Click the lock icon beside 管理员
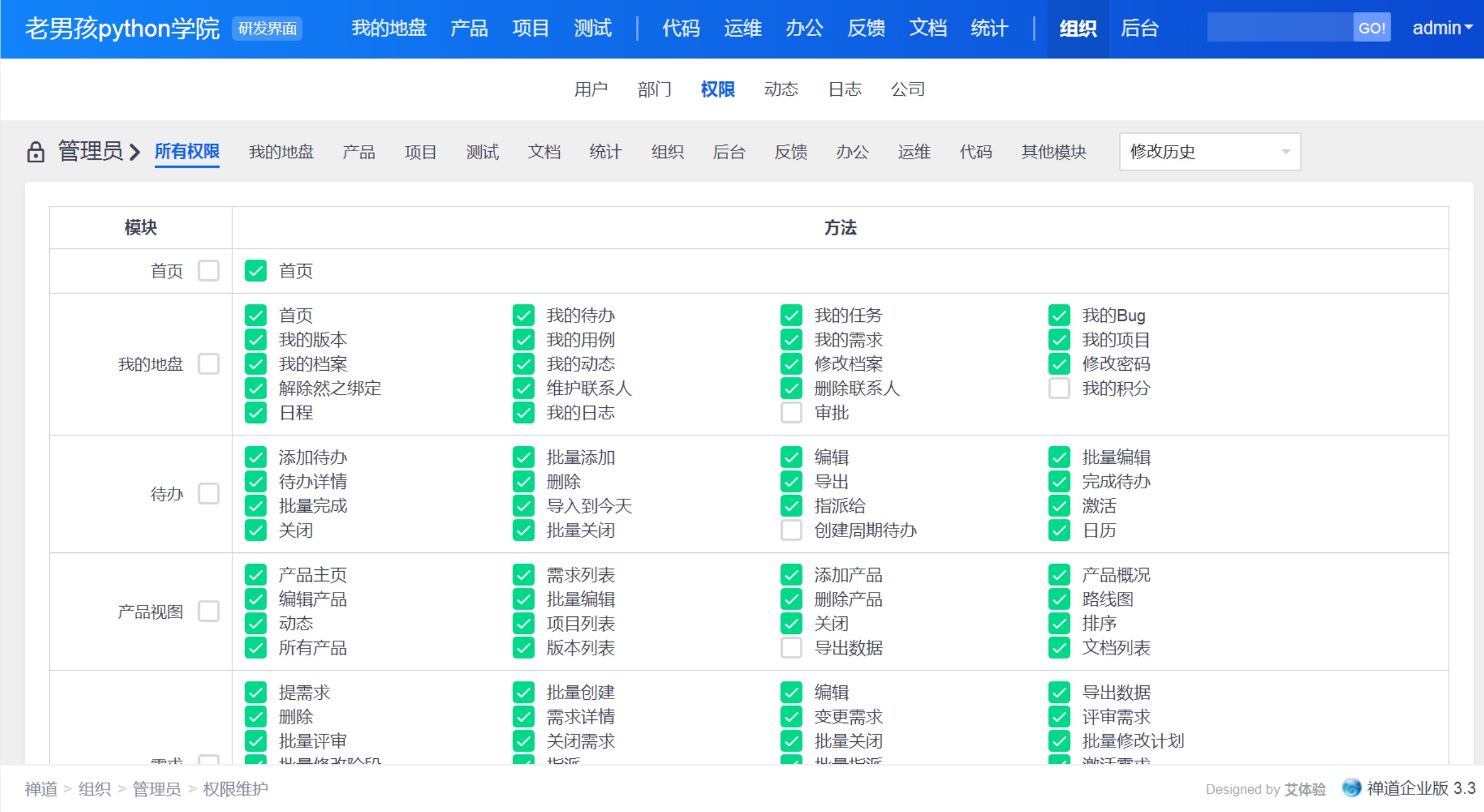The width and height of the screenshot is (1484, 812). point(35,152)
